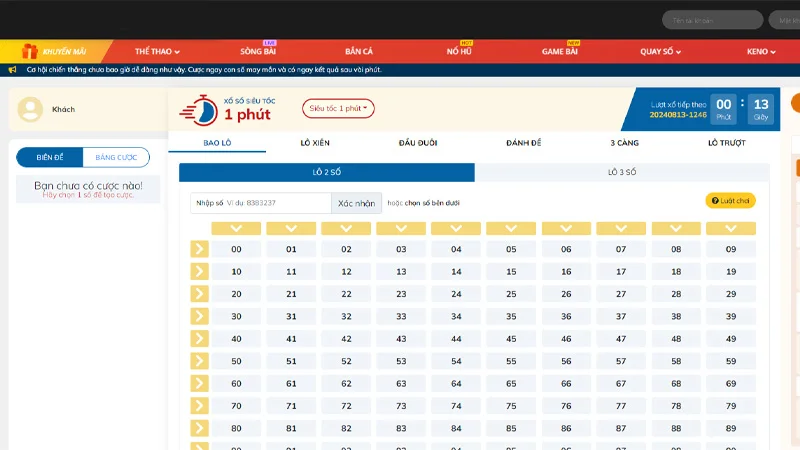Click the yellow arrow beside row 00
Screen dimensions: 800x450
[199, 249]
